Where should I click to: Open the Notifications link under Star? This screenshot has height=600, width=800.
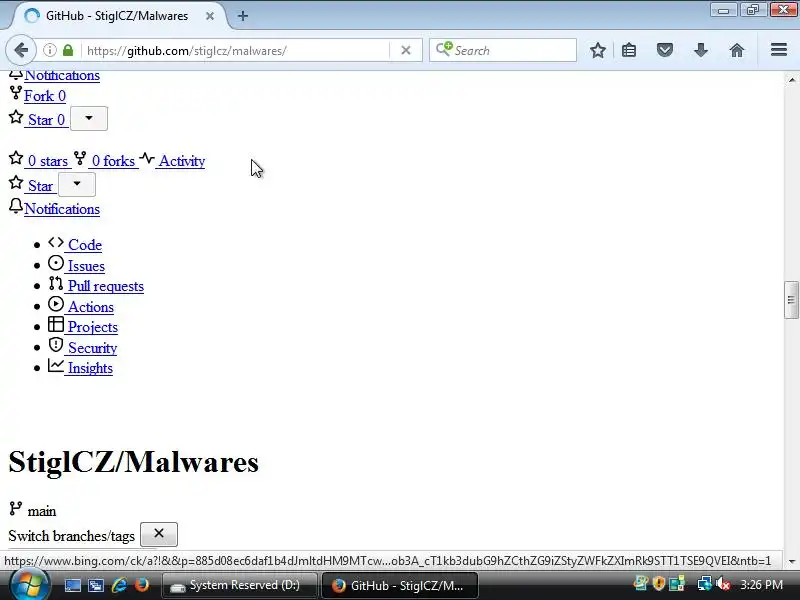62,209
